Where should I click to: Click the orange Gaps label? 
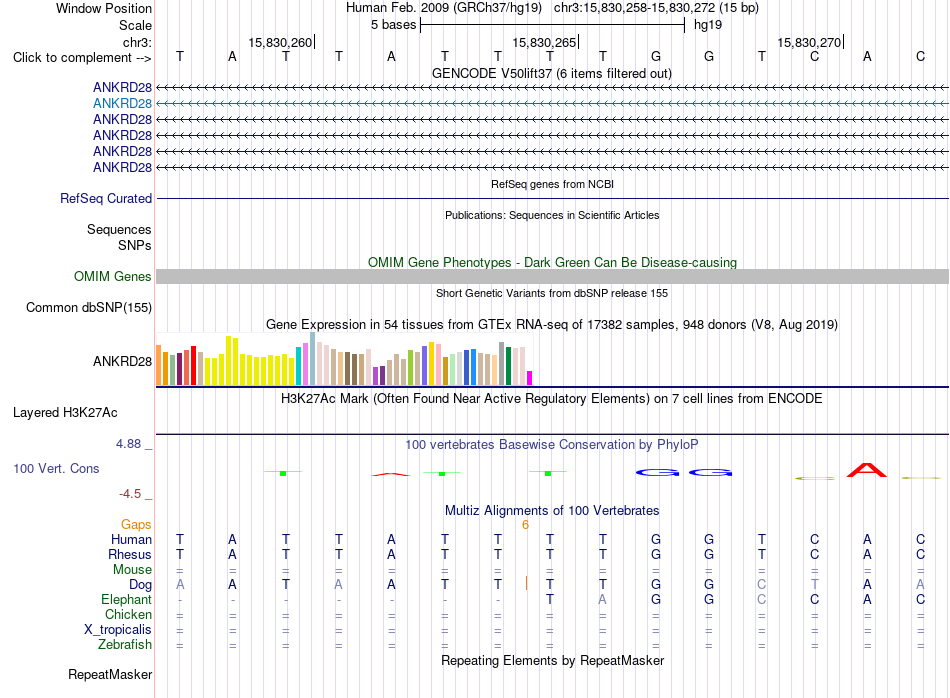click(x=136, y=525)
